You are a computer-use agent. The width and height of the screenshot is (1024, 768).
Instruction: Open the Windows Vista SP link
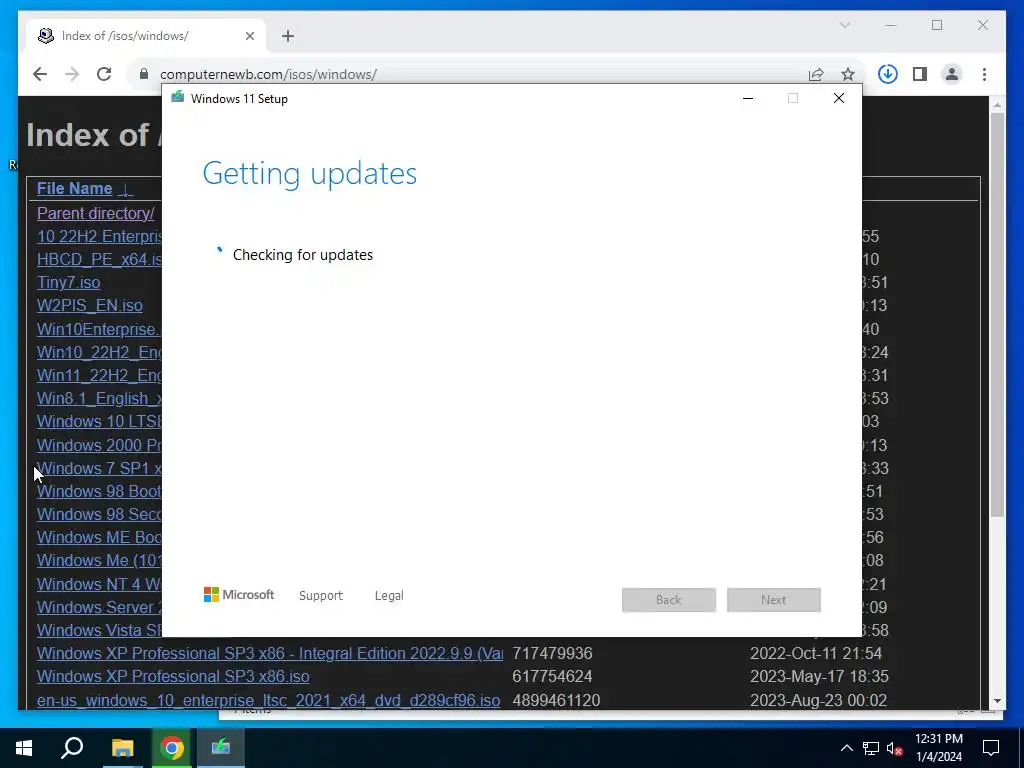99,630
